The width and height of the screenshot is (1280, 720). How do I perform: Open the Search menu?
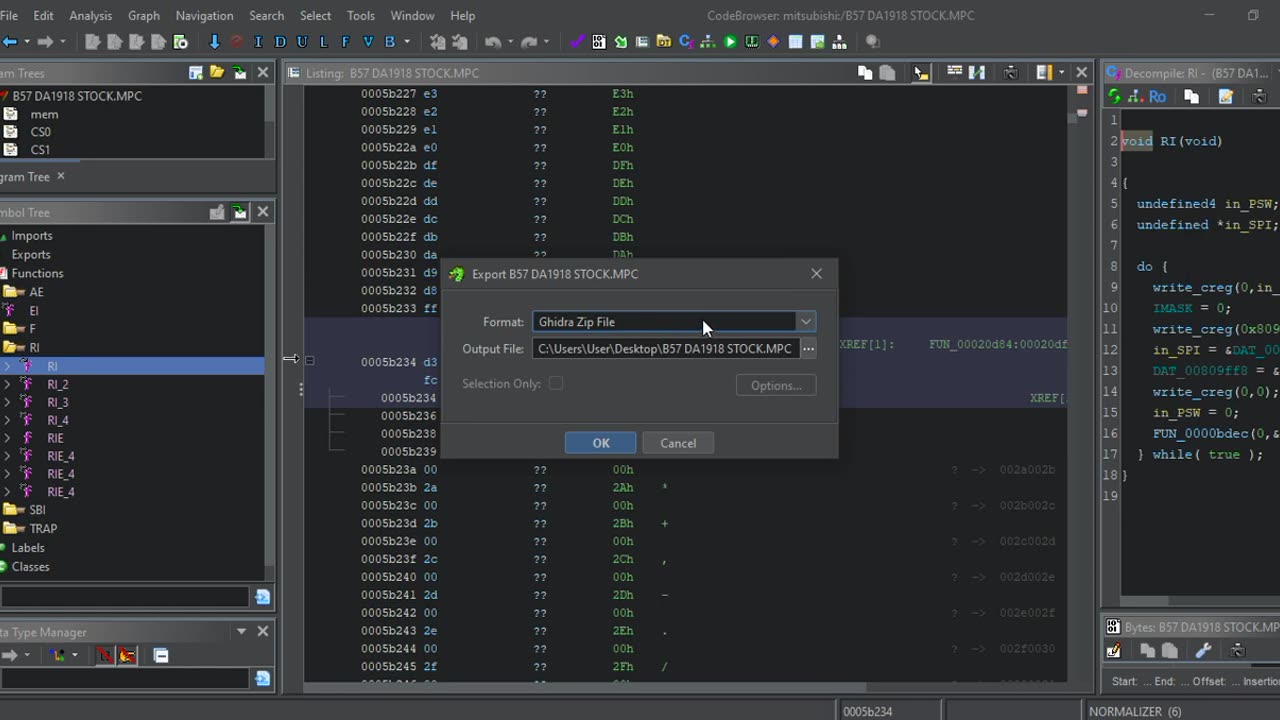pyautogui.click(x=266, y=15)
